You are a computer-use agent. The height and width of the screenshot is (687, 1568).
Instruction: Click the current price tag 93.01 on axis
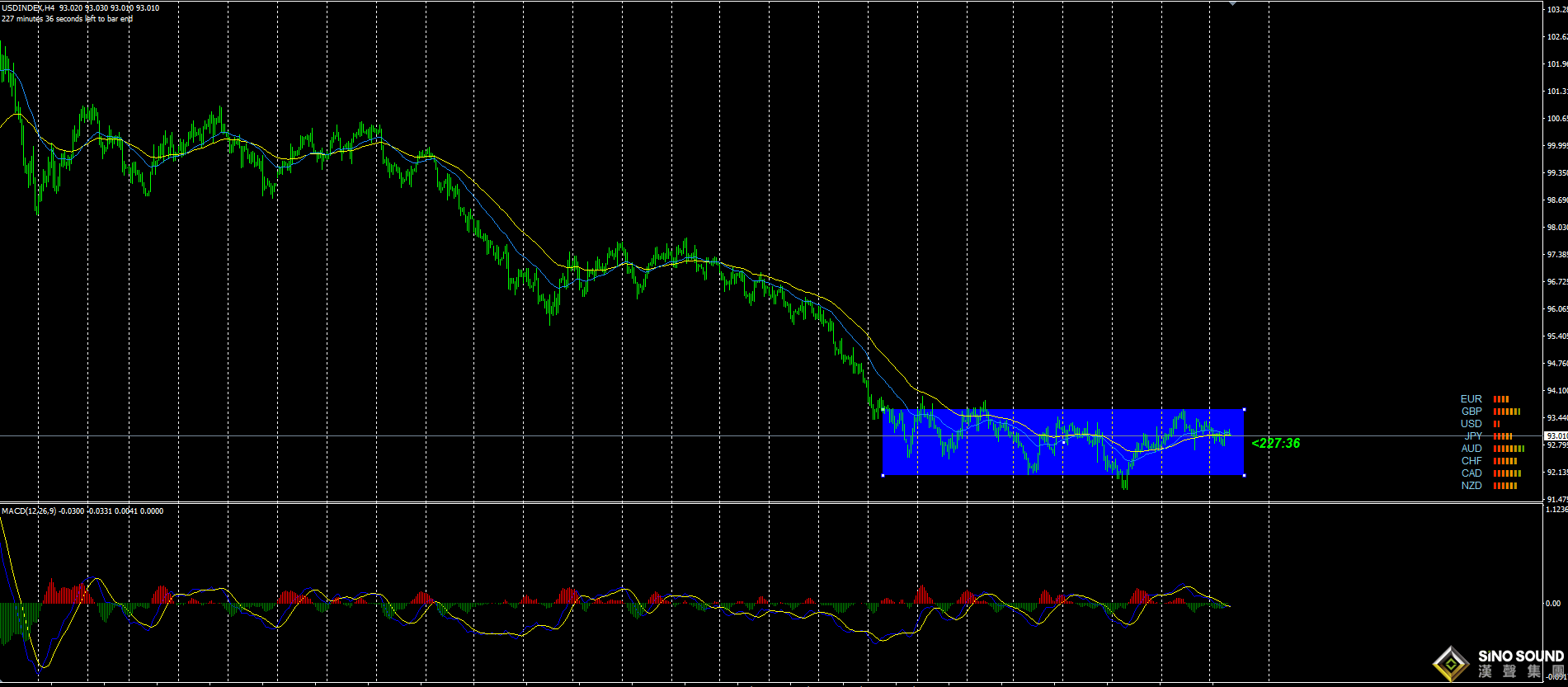pos(1556,435)
